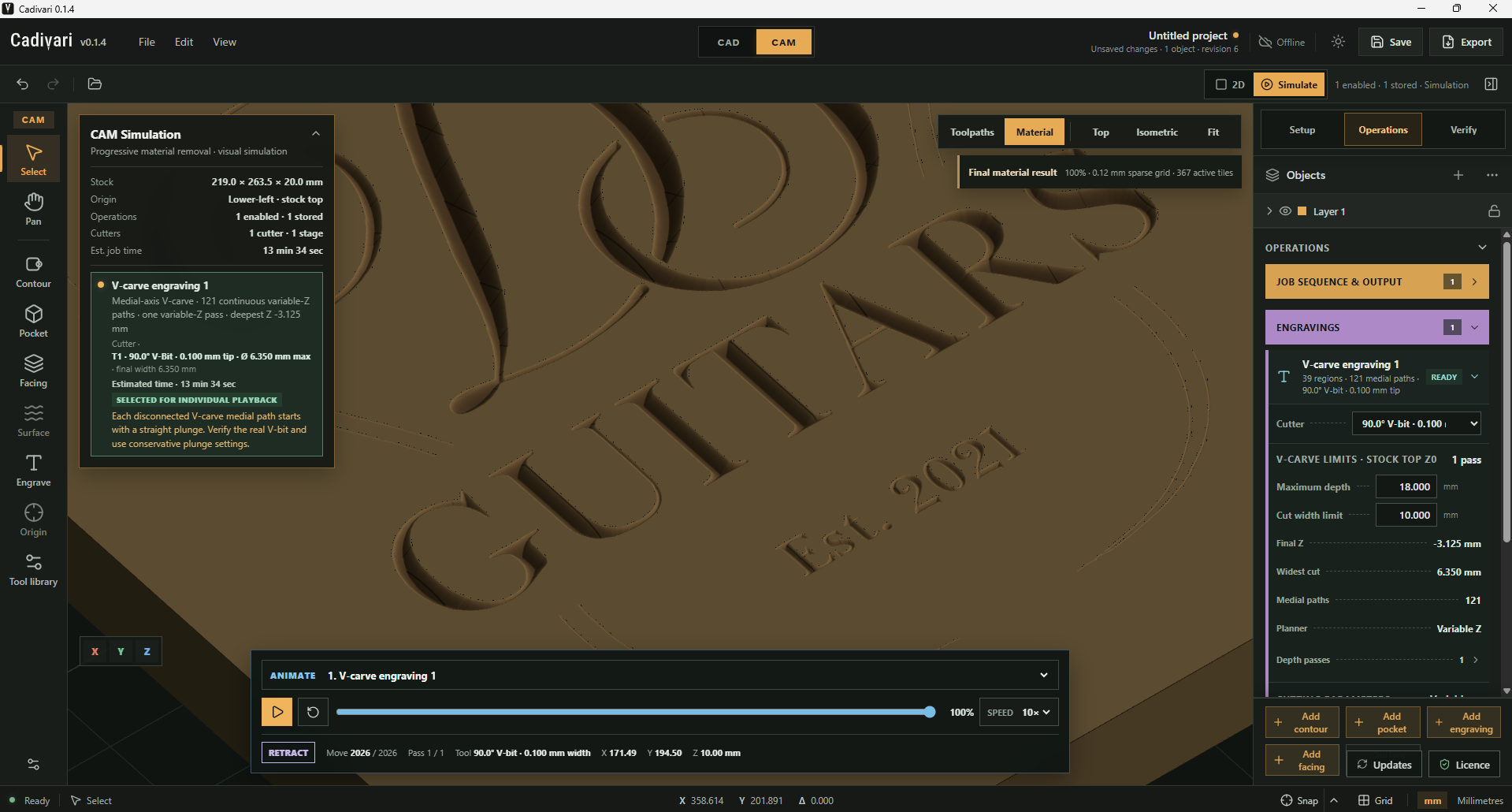Click the redo arrow icon
The image size is (1512, 812).
(53, 84)
